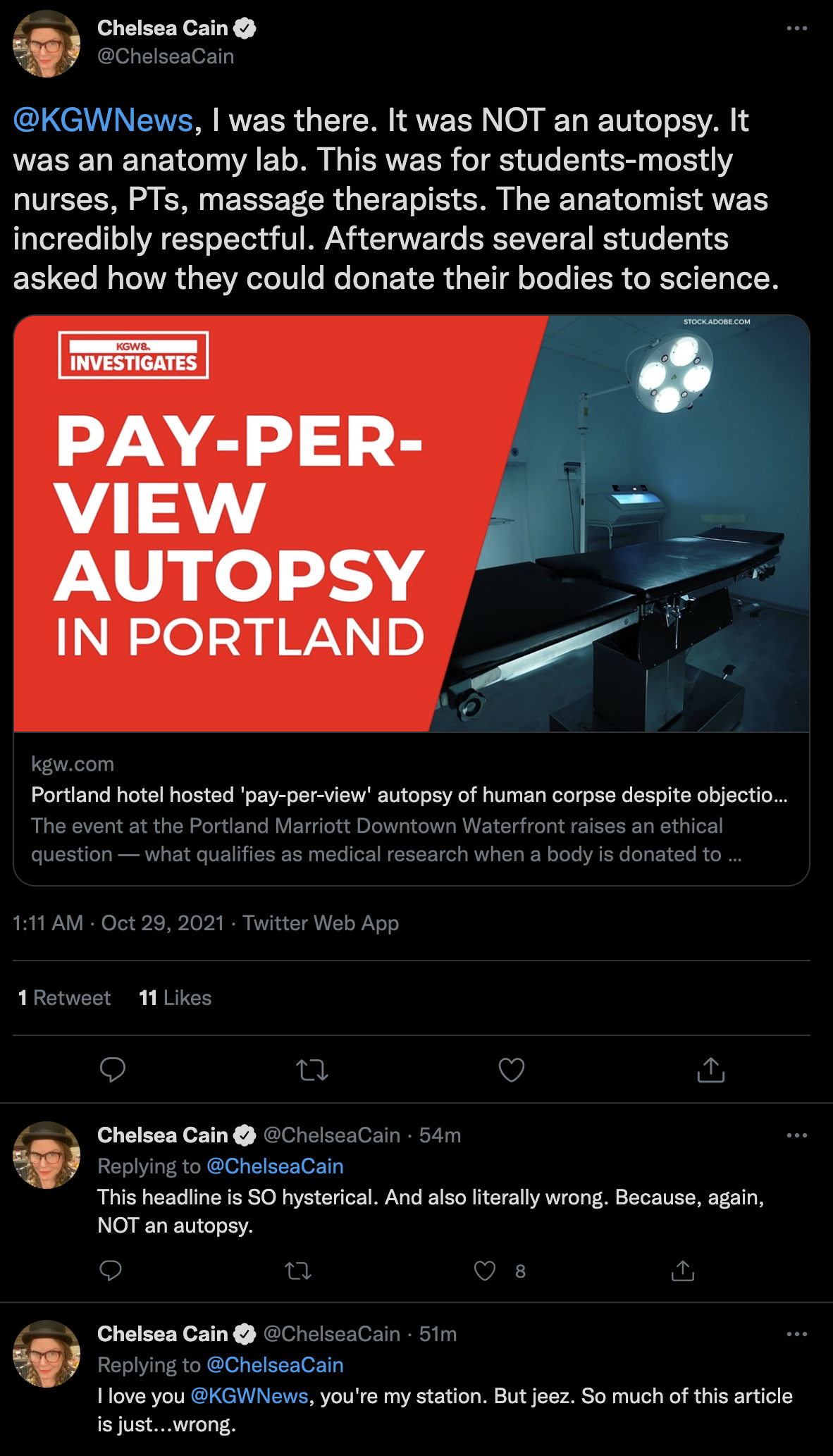Viewport: 833px width, 1456px height.
Task: Share the main tweet via upload icon
Action: tap(711, 1070)
